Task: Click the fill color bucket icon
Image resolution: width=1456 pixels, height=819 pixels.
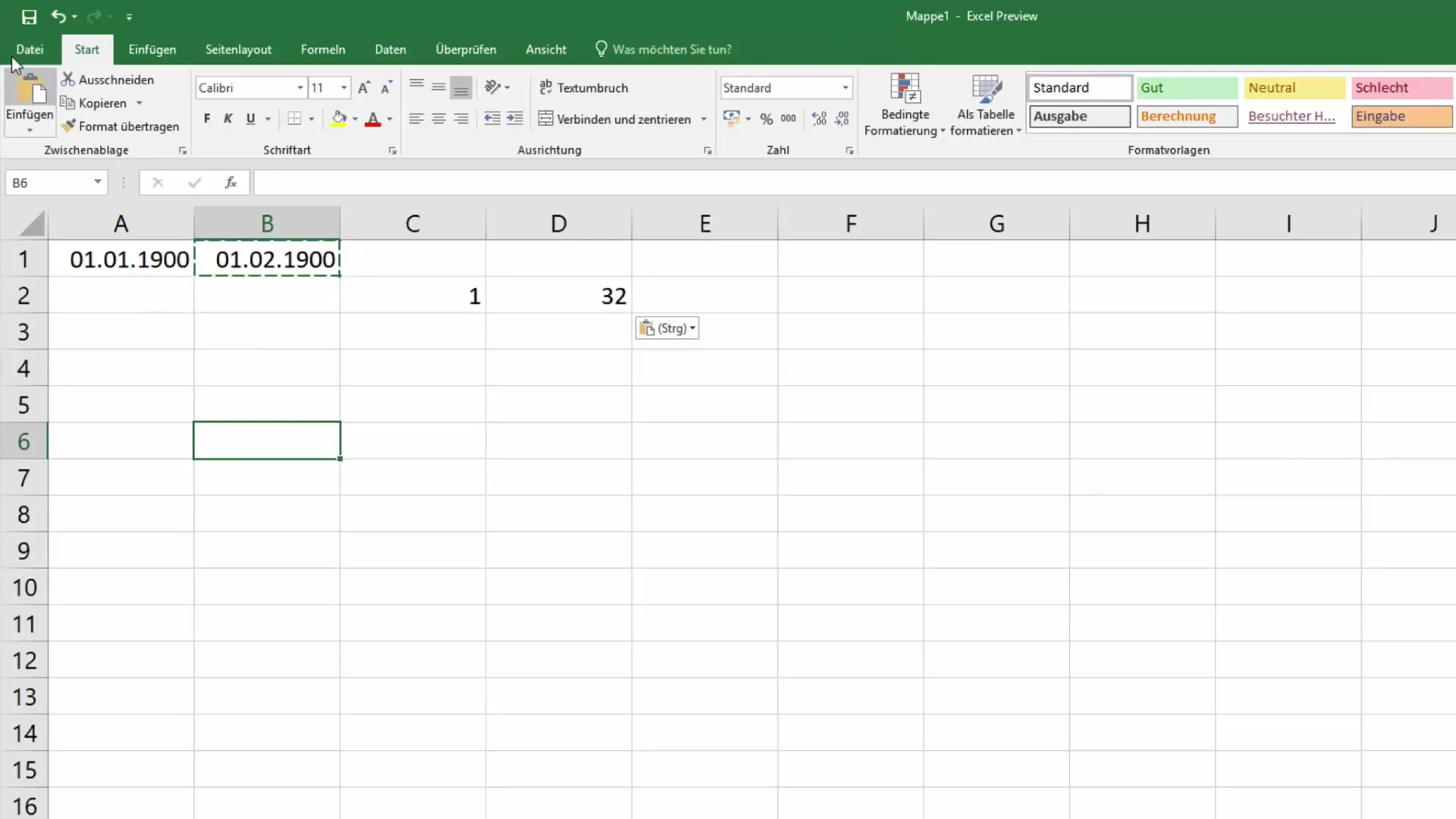Action: [339, 119]
